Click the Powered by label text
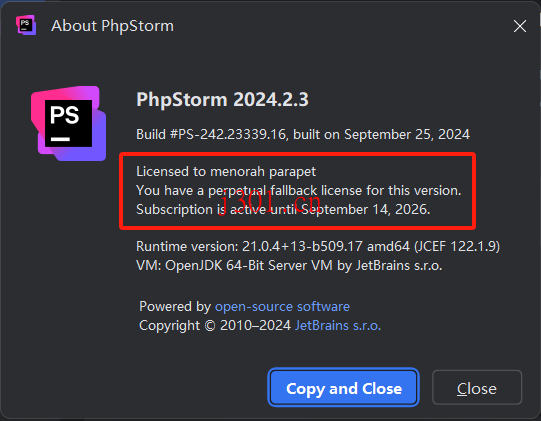The image size is (541, 421). pos(175,306)
